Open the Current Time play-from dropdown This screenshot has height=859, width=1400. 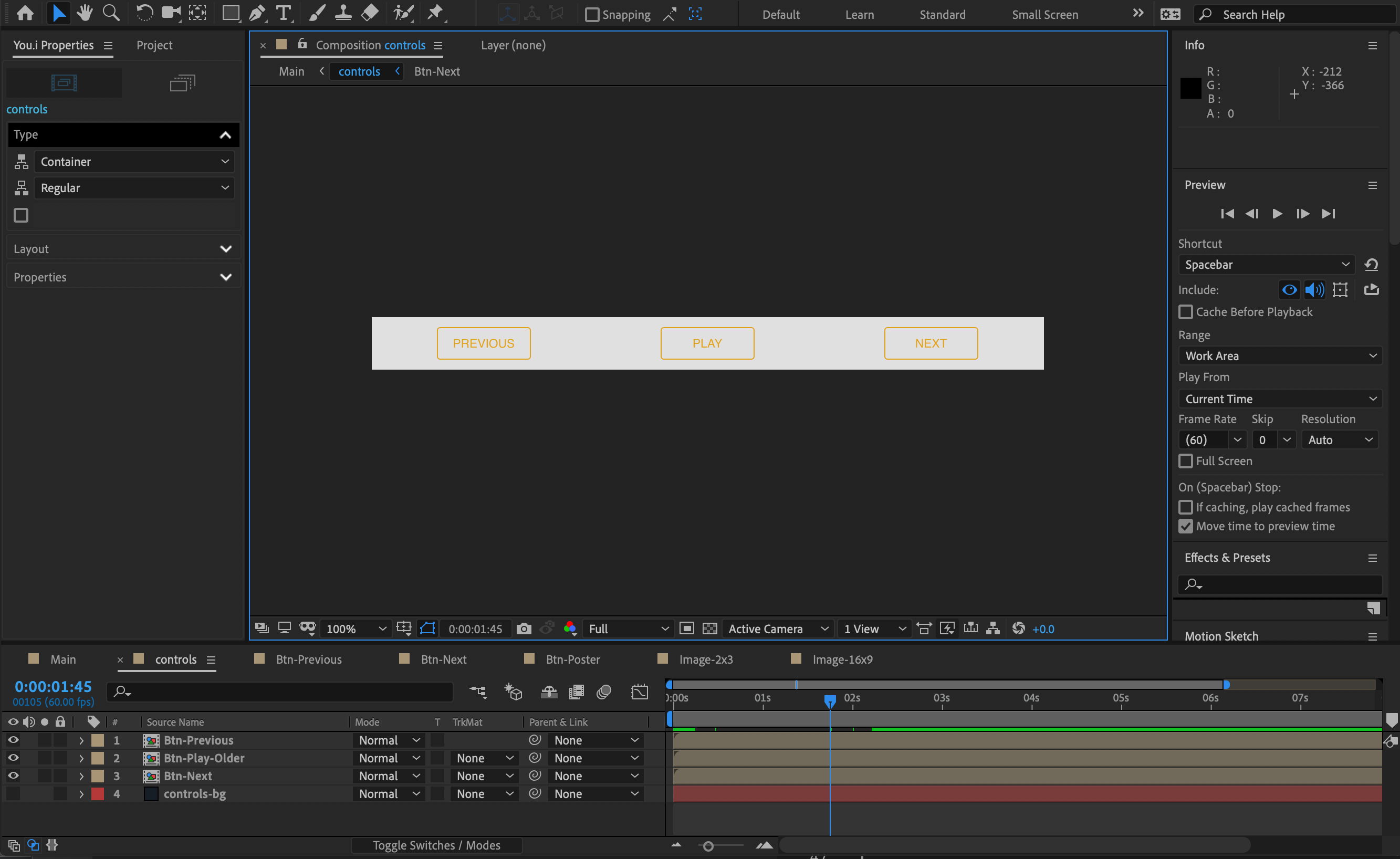[1280, 399]
